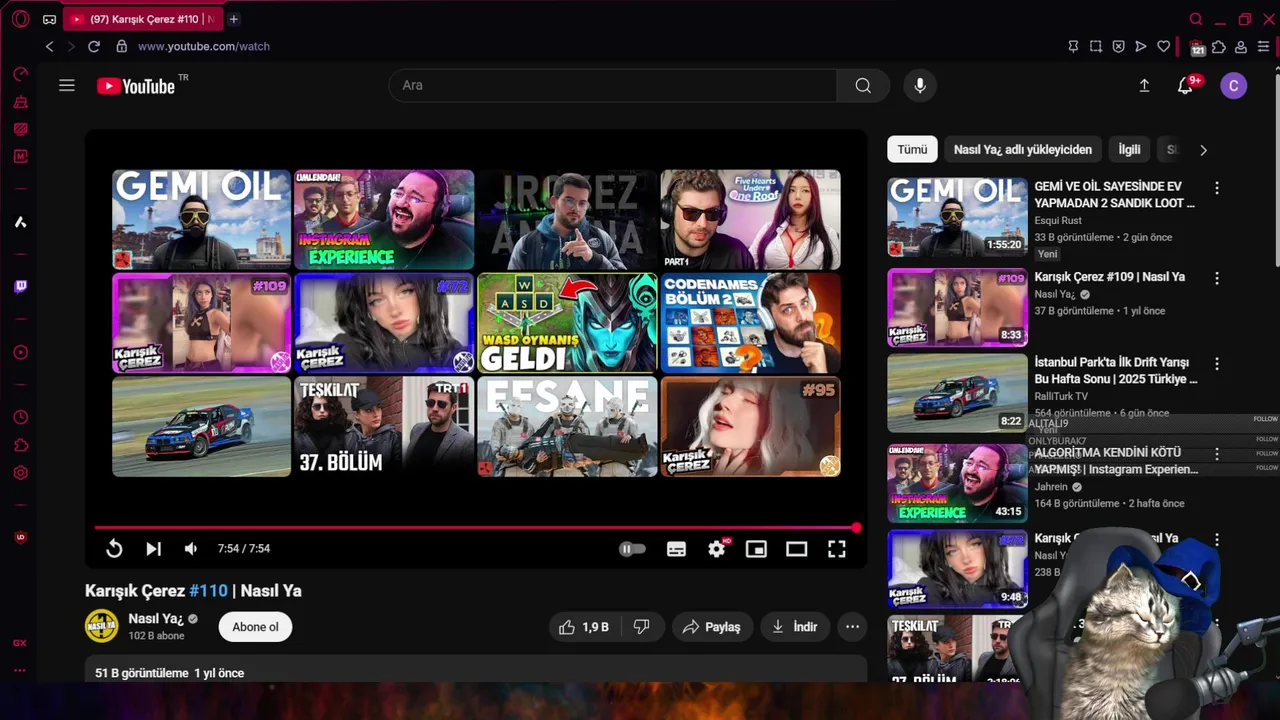Open history clock icon in sidebar
This screenshot has width=1280, height=720.
pos(20,417)
